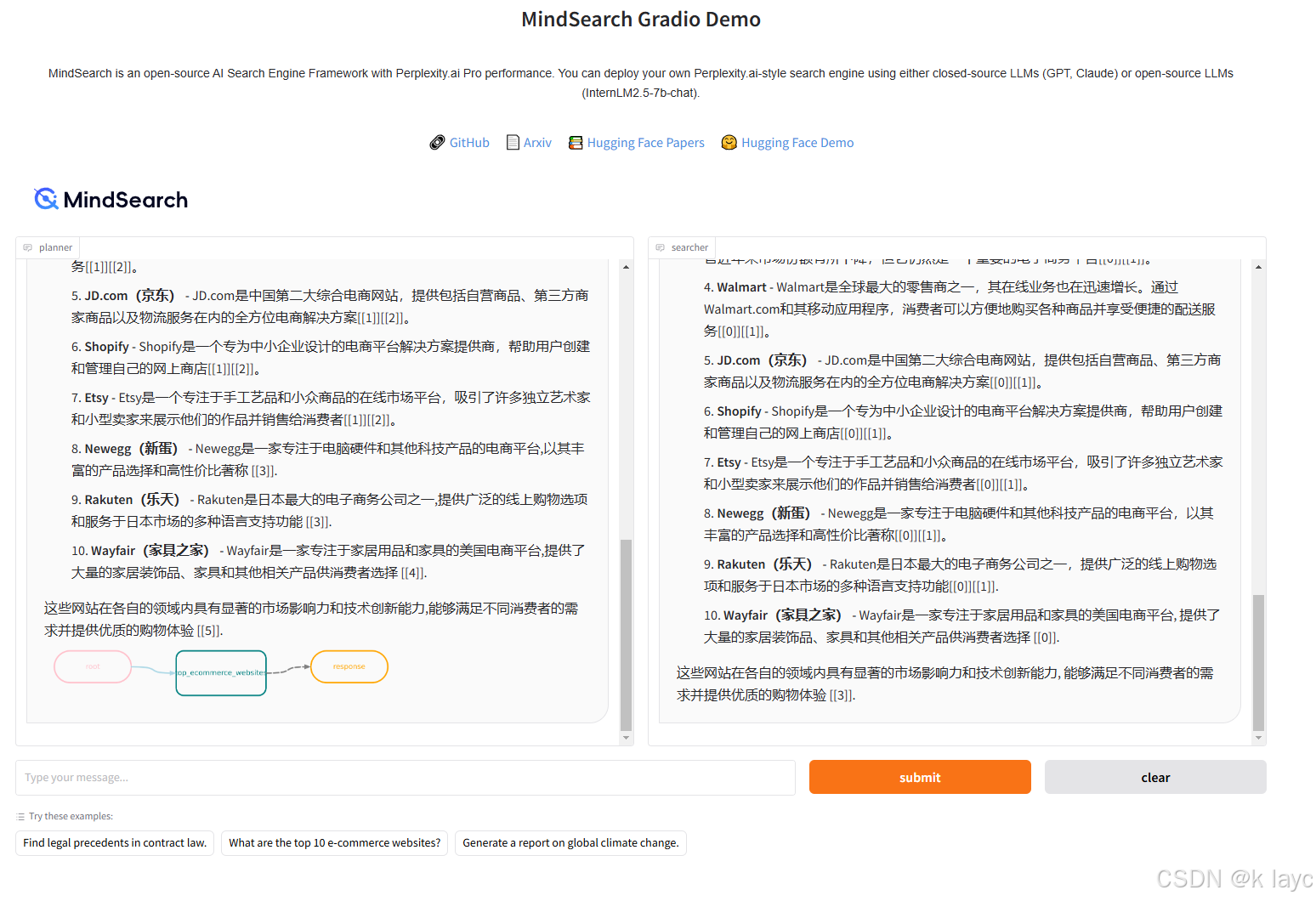Viewport: 1316px width, 901px height.
Task: Click 'Etsy' item in the planner list
Action: pyautogui.click(x=97, y=398)
